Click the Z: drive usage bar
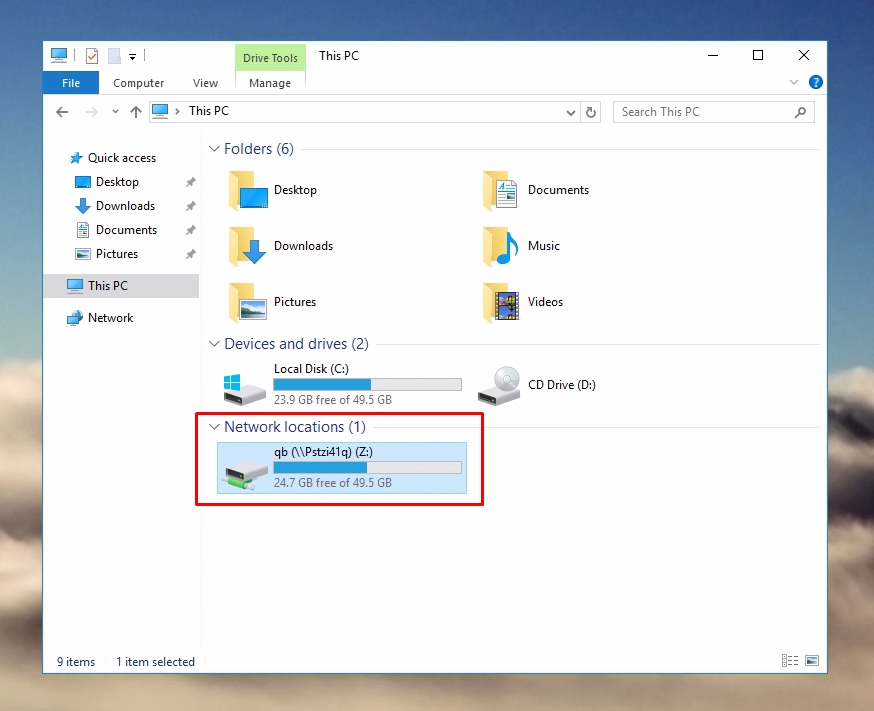Viewport: 874px width, 711px height. click(x=367, y=467)
